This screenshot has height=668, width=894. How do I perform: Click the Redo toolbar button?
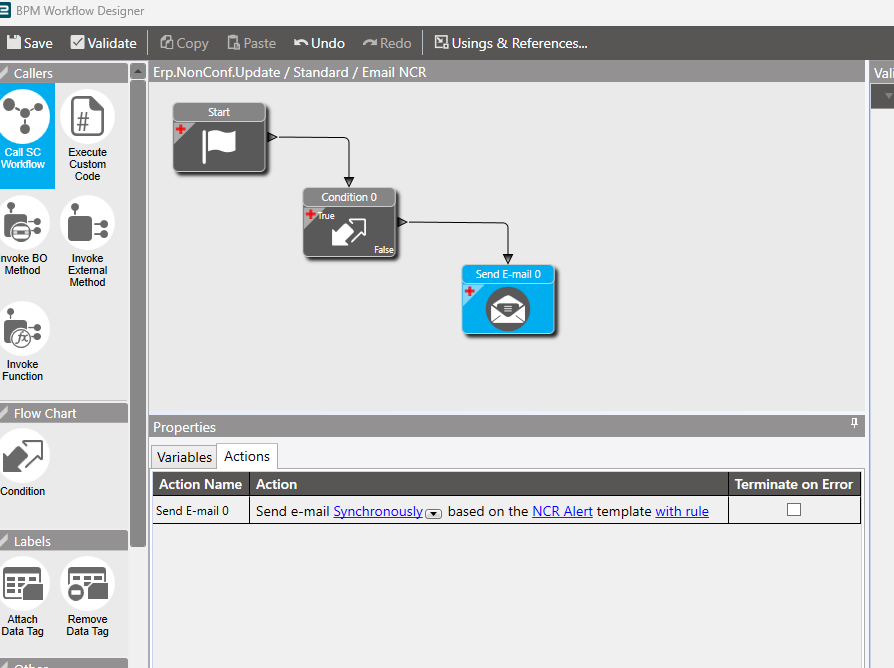pyautogui.click(x=387, y=43)
